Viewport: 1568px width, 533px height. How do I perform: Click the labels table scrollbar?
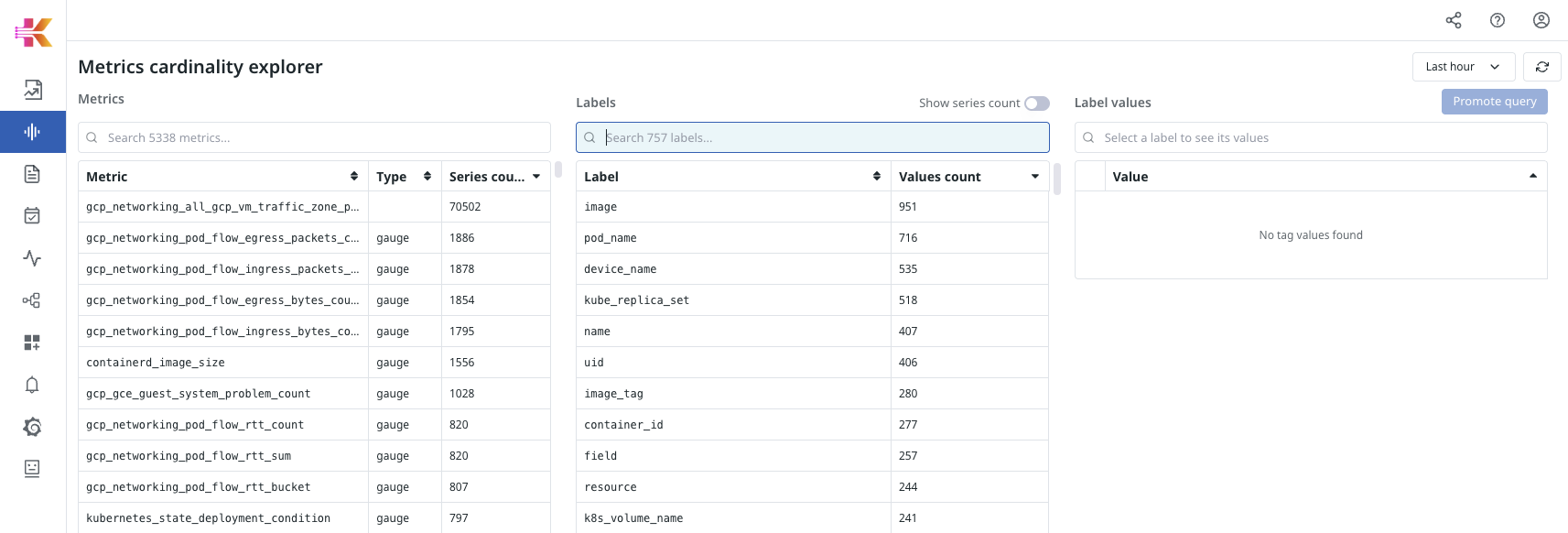[1056, 179]
